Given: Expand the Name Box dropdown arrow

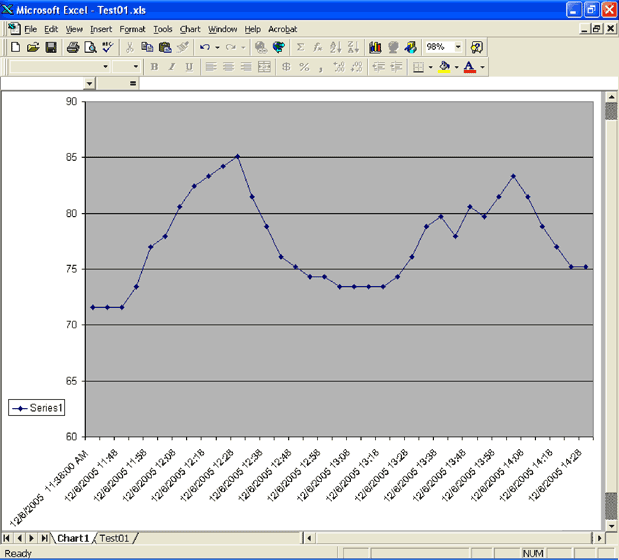Looking at the screenshot, I should click(x=89, y=84).
